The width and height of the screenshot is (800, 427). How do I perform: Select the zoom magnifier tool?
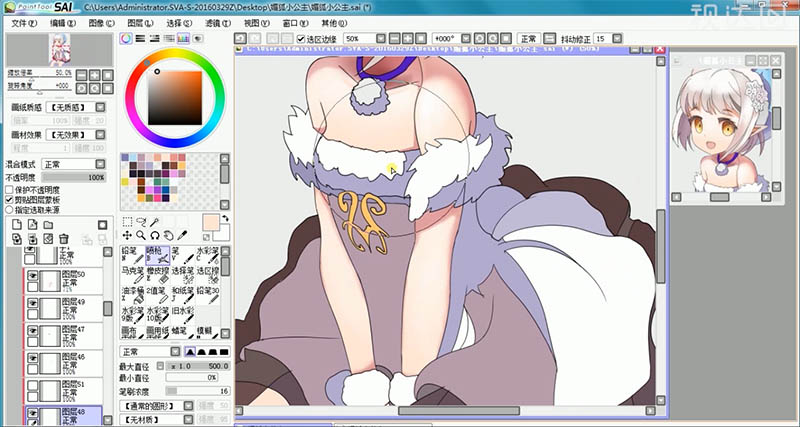tap(141, 235)
